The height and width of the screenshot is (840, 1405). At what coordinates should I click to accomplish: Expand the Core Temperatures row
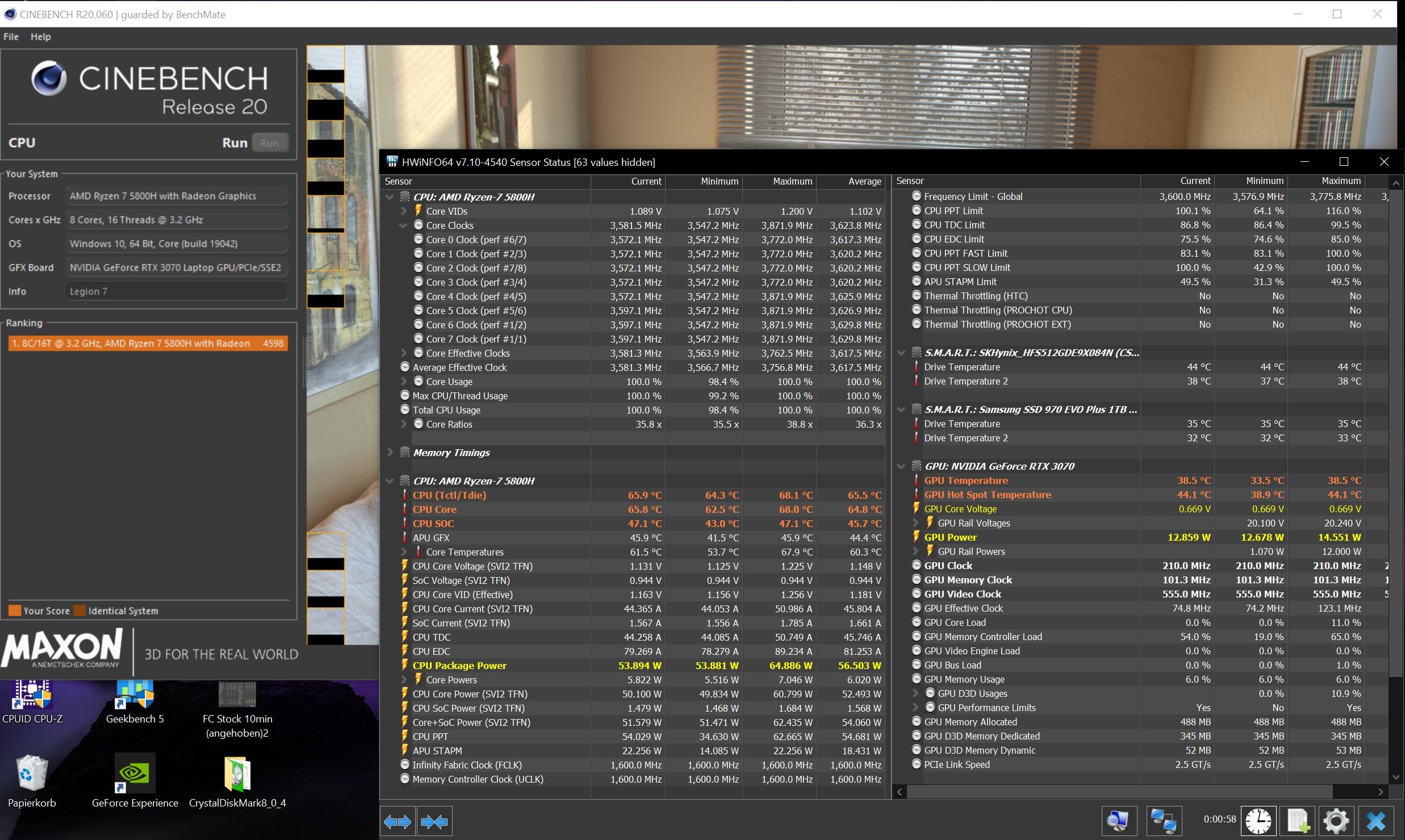404,551
